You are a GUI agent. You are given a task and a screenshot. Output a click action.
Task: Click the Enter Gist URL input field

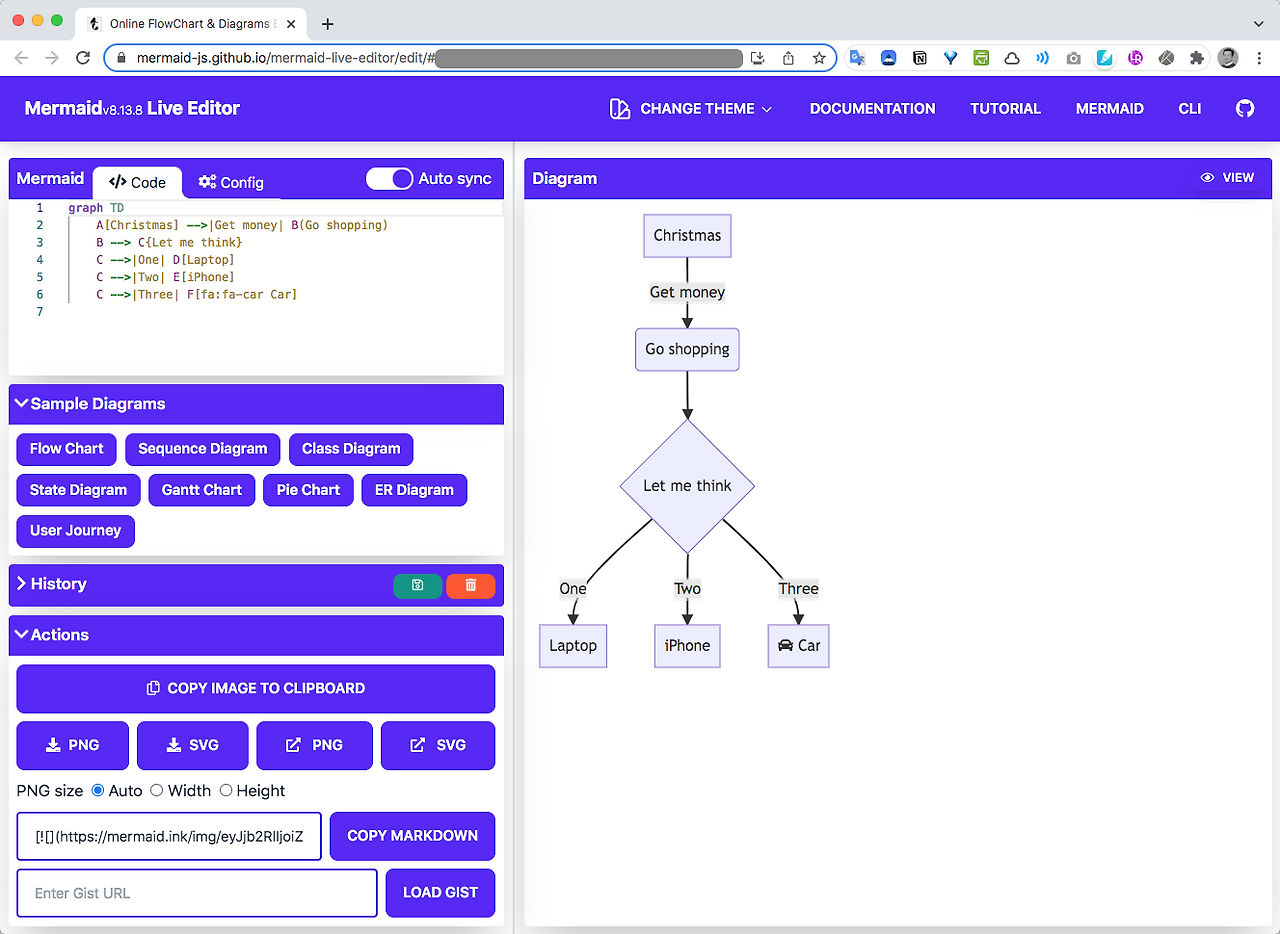[196, 893]
